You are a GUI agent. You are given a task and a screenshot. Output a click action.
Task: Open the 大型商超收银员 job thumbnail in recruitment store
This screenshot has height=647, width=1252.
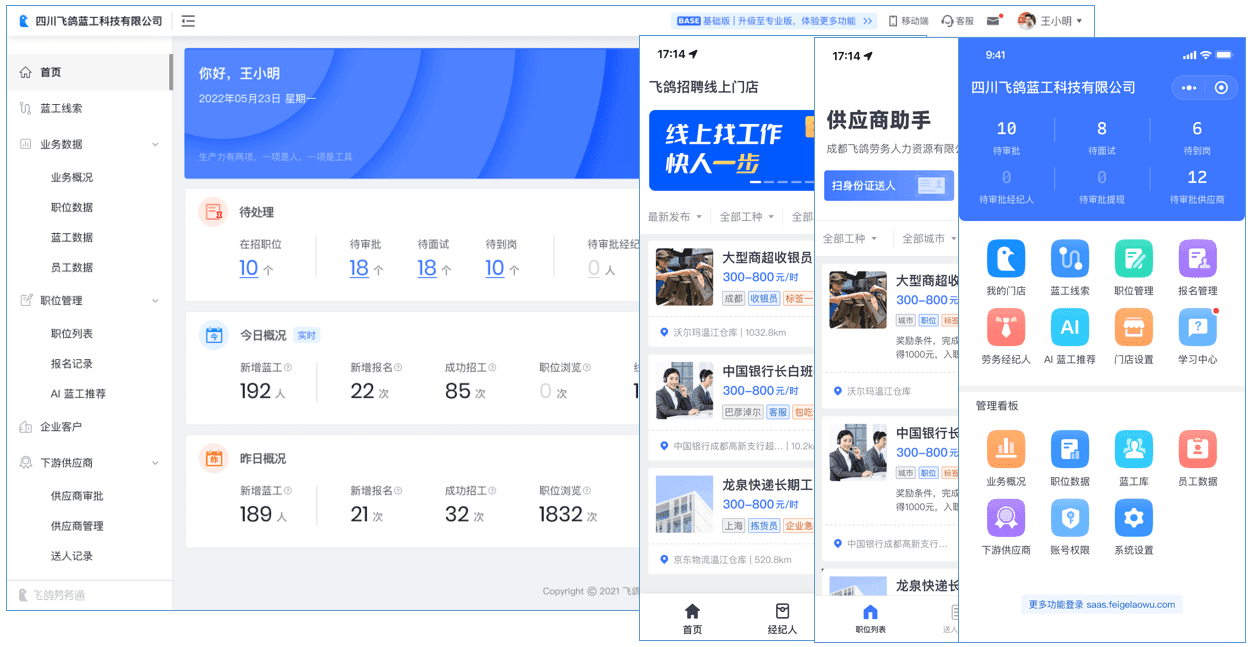click(x=684, y=277)
